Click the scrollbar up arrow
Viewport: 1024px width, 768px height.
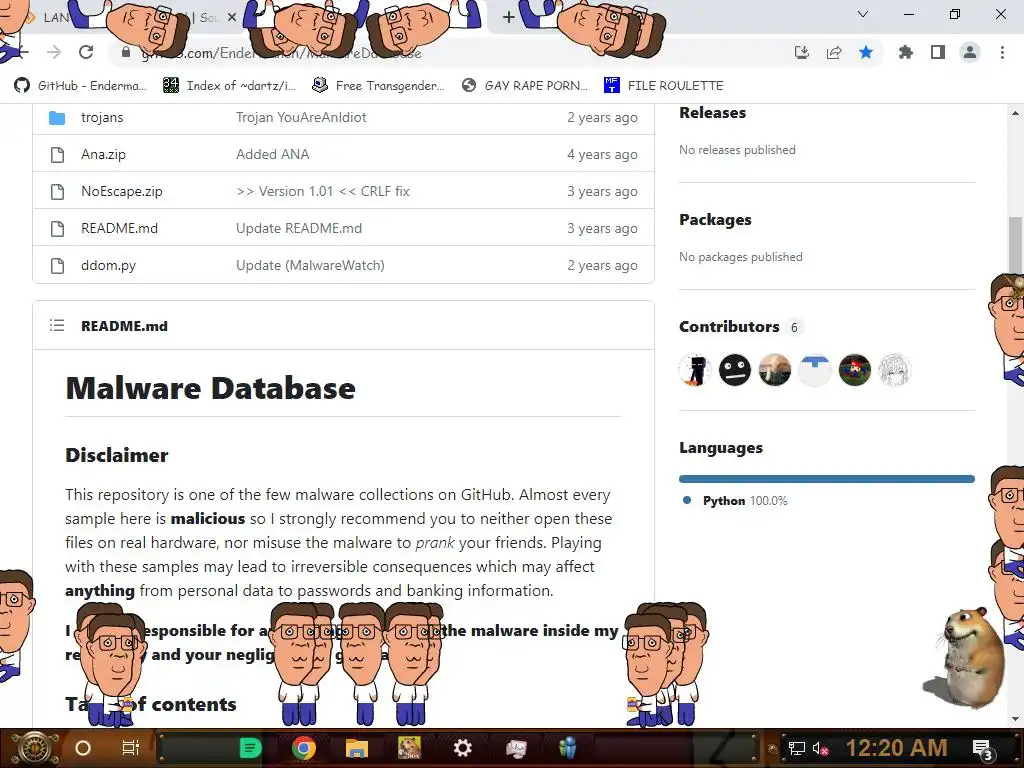point(1015,113)
